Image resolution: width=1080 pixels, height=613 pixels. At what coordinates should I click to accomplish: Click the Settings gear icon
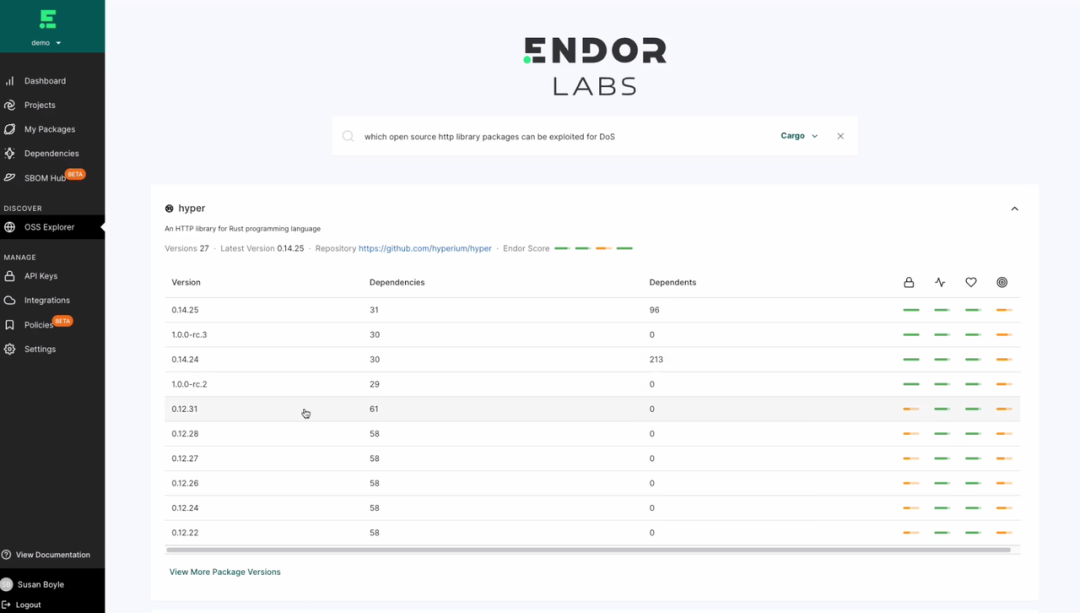click(x=10, y=349)
